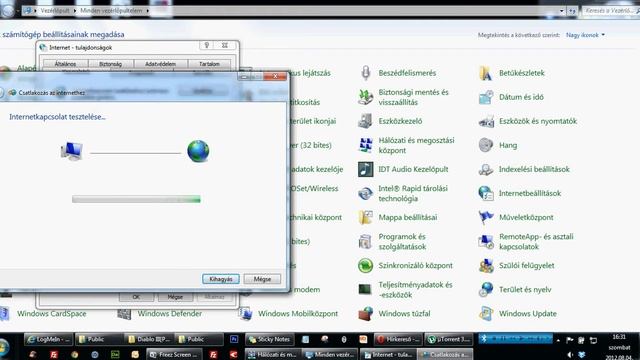Open RemoteApp- és asztali kapcsolatok icon
This screenshot has width=640, height=360.
tap(486, 242)
